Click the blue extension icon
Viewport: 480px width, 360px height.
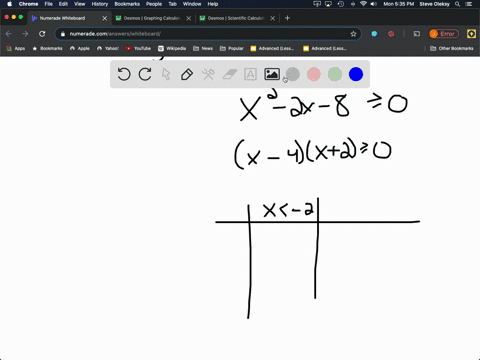tap(374, 34)
